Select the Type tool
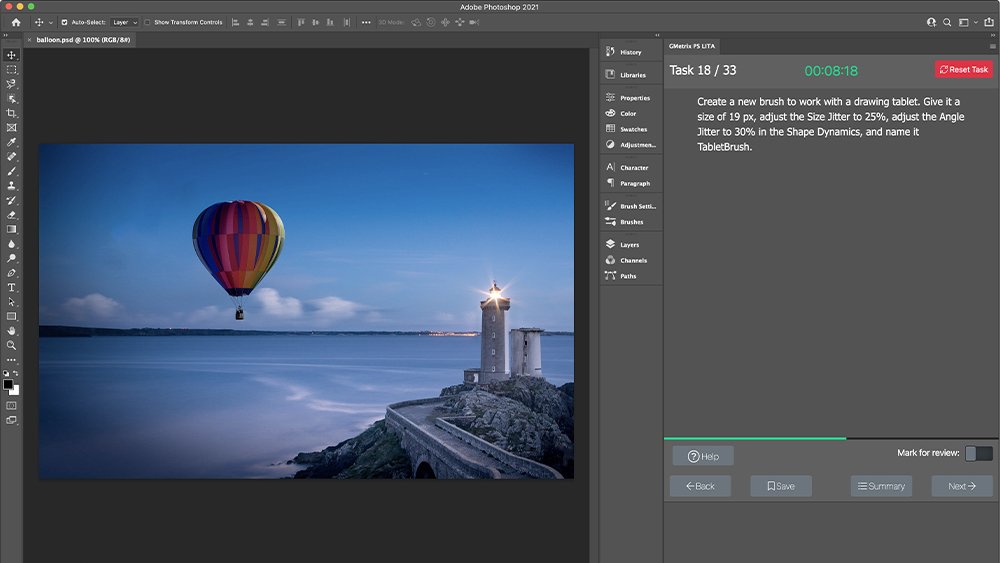This screenshot has height=563, width=1000. tap(12, 287)
